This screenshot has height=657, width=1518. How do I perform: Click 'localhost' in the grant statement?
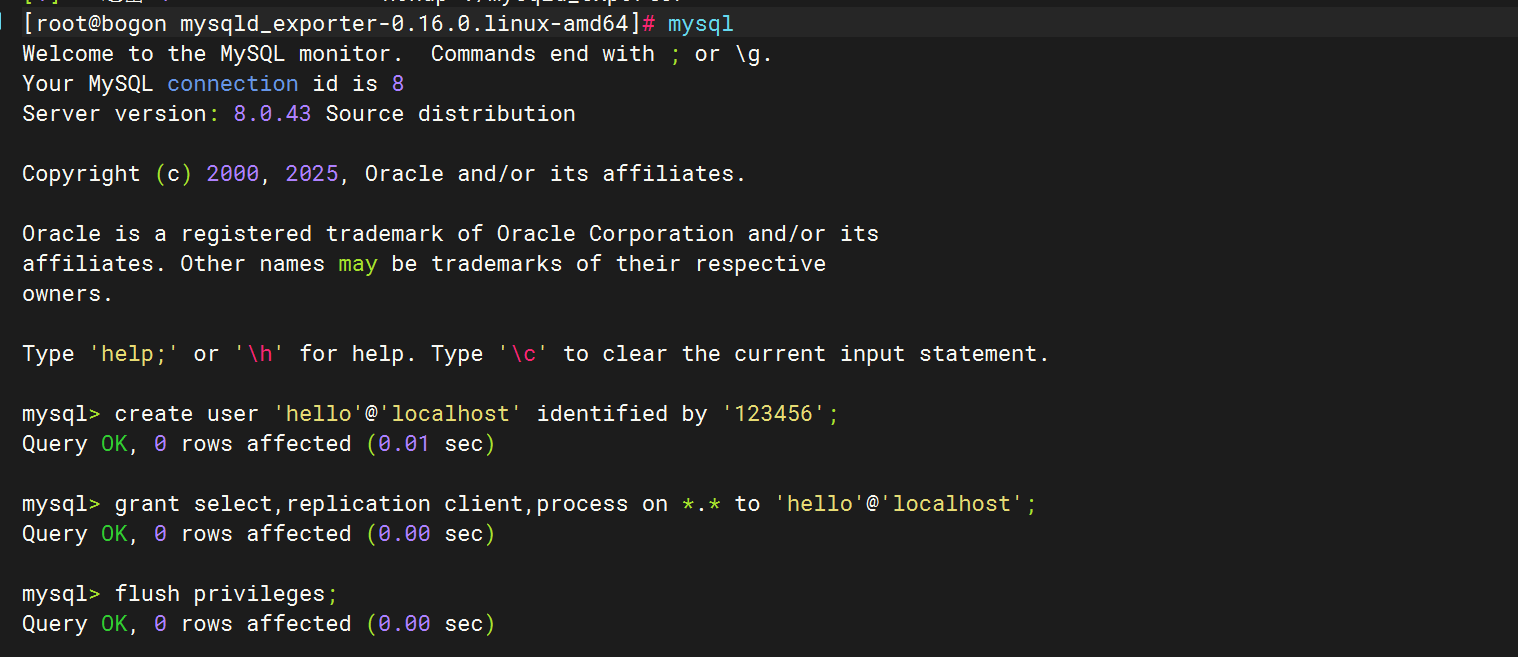click(x=951, y=504)
